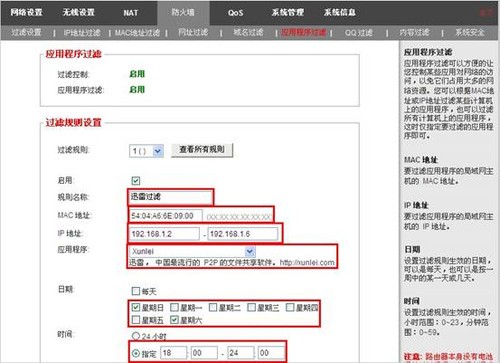Open the 系统信息 tab
500x363 pixels.
click(340, 12)
